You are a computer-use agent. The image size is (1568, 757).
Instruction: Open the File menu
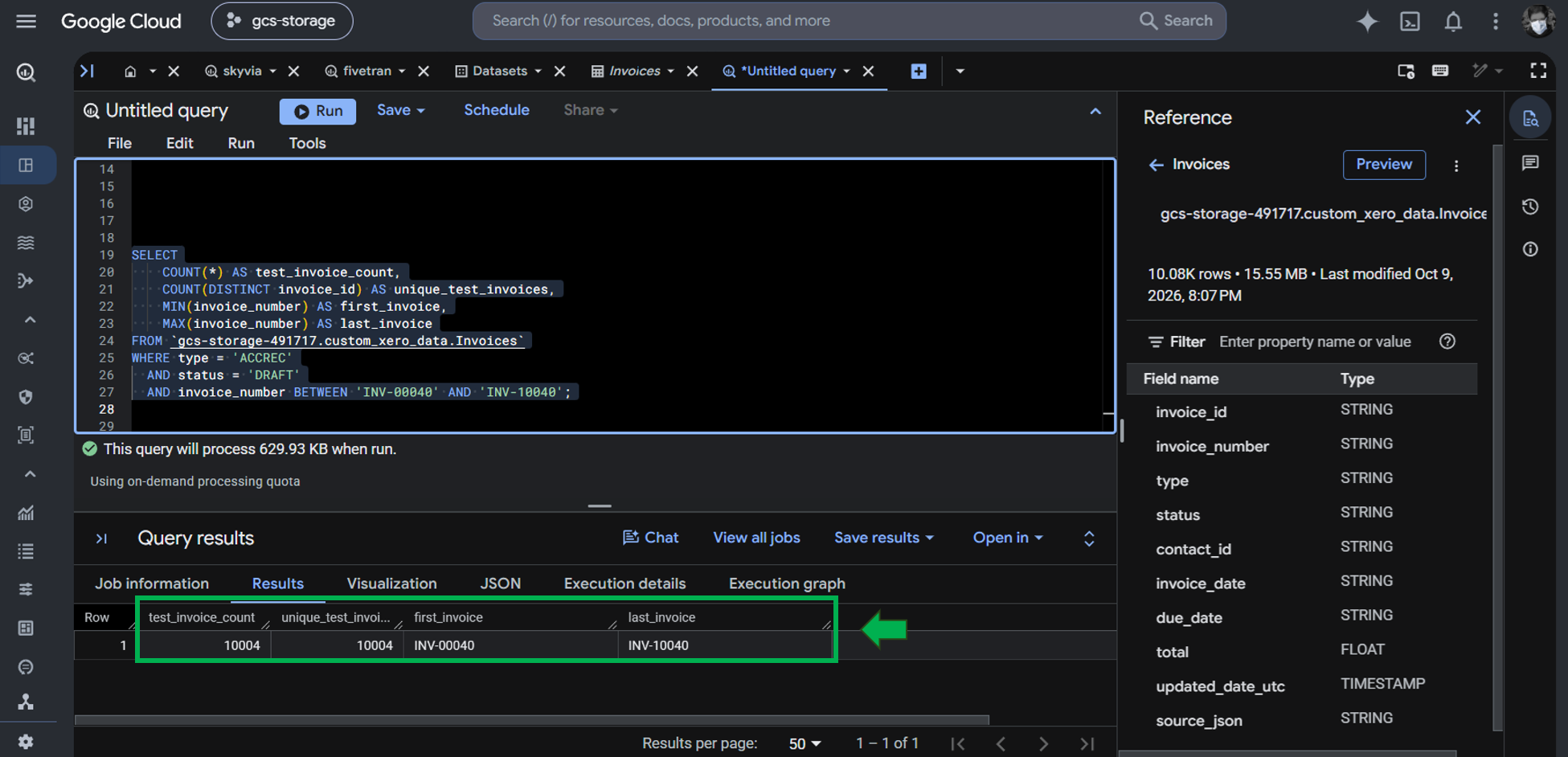(120, 143)
